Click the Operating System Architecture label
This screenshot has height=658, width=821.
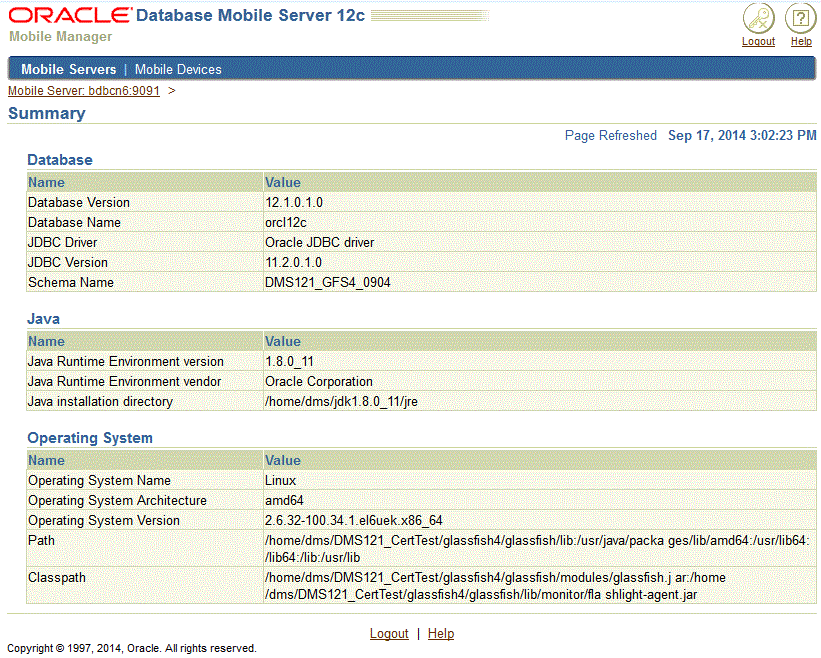click(117, 500)
